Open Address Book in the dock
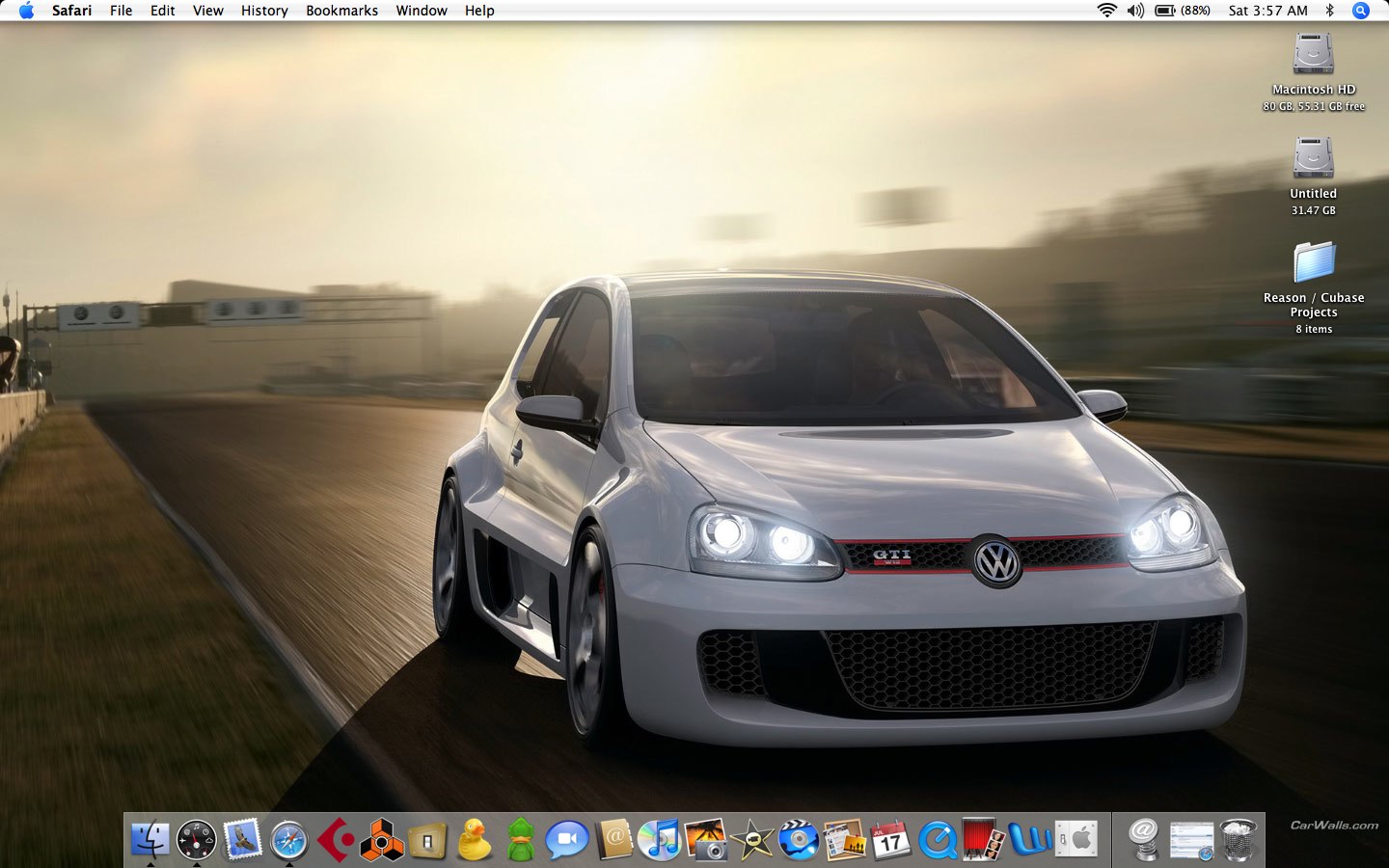 click(614, 839)
